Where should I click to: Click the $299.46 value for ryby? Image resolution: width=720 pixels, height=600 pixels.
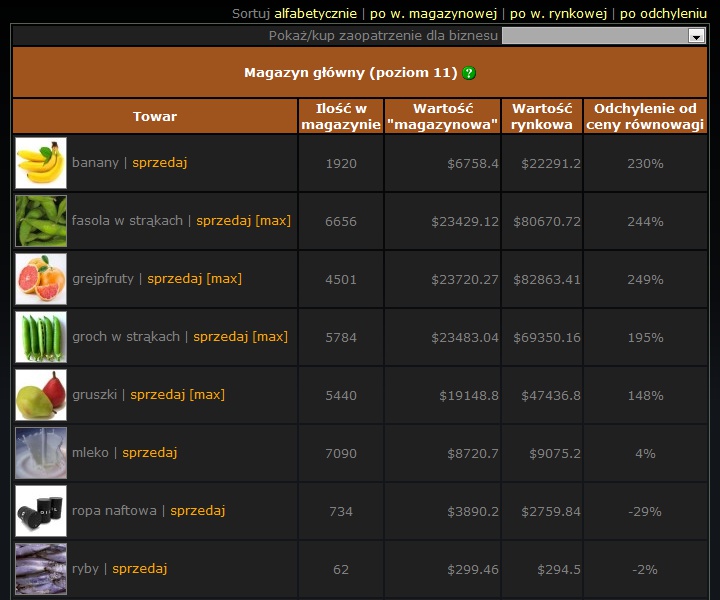click(x=473, y=569)
